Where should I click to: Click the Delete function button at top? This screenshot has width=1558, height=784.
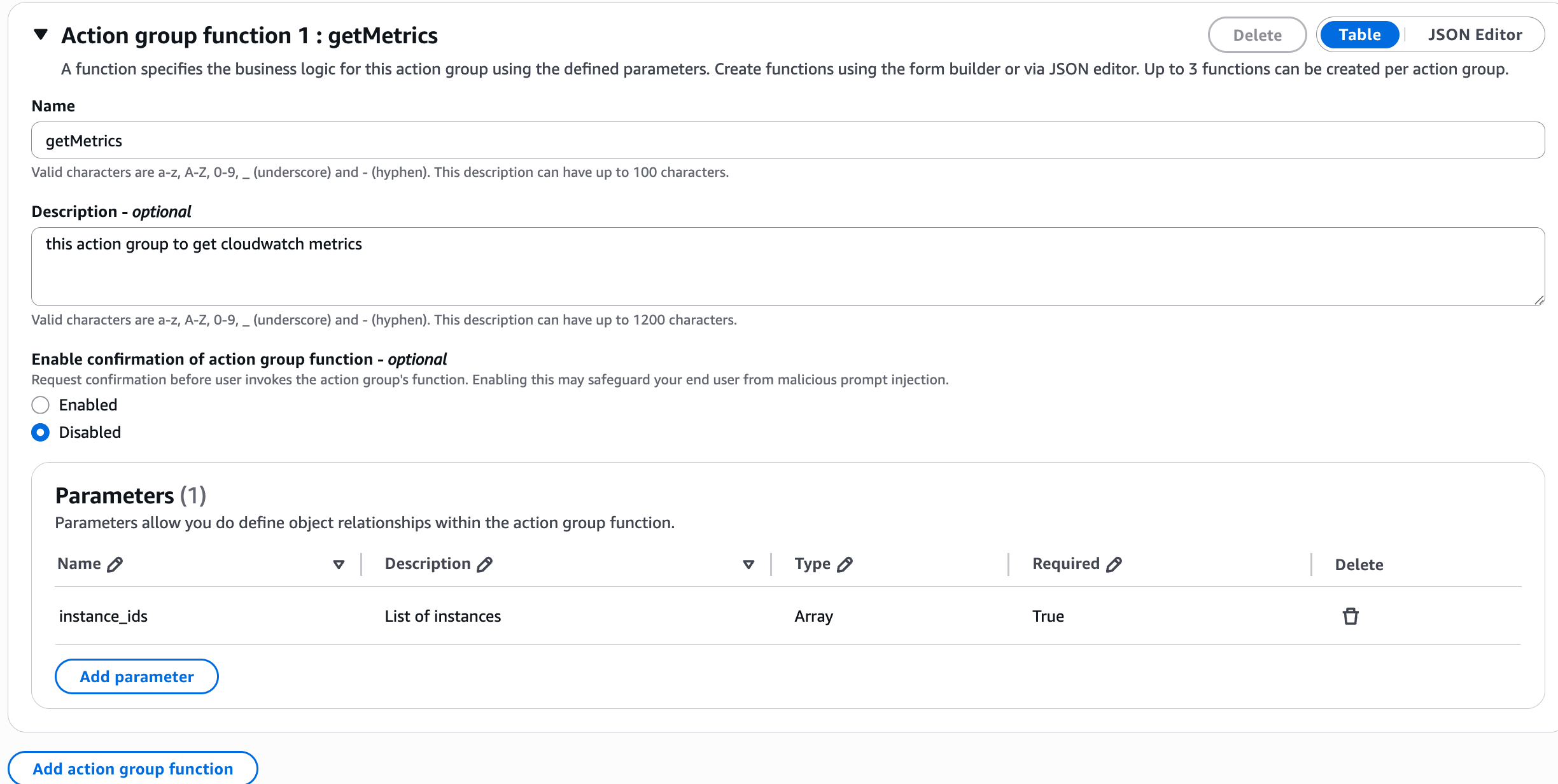click(x=1257, y=35)
